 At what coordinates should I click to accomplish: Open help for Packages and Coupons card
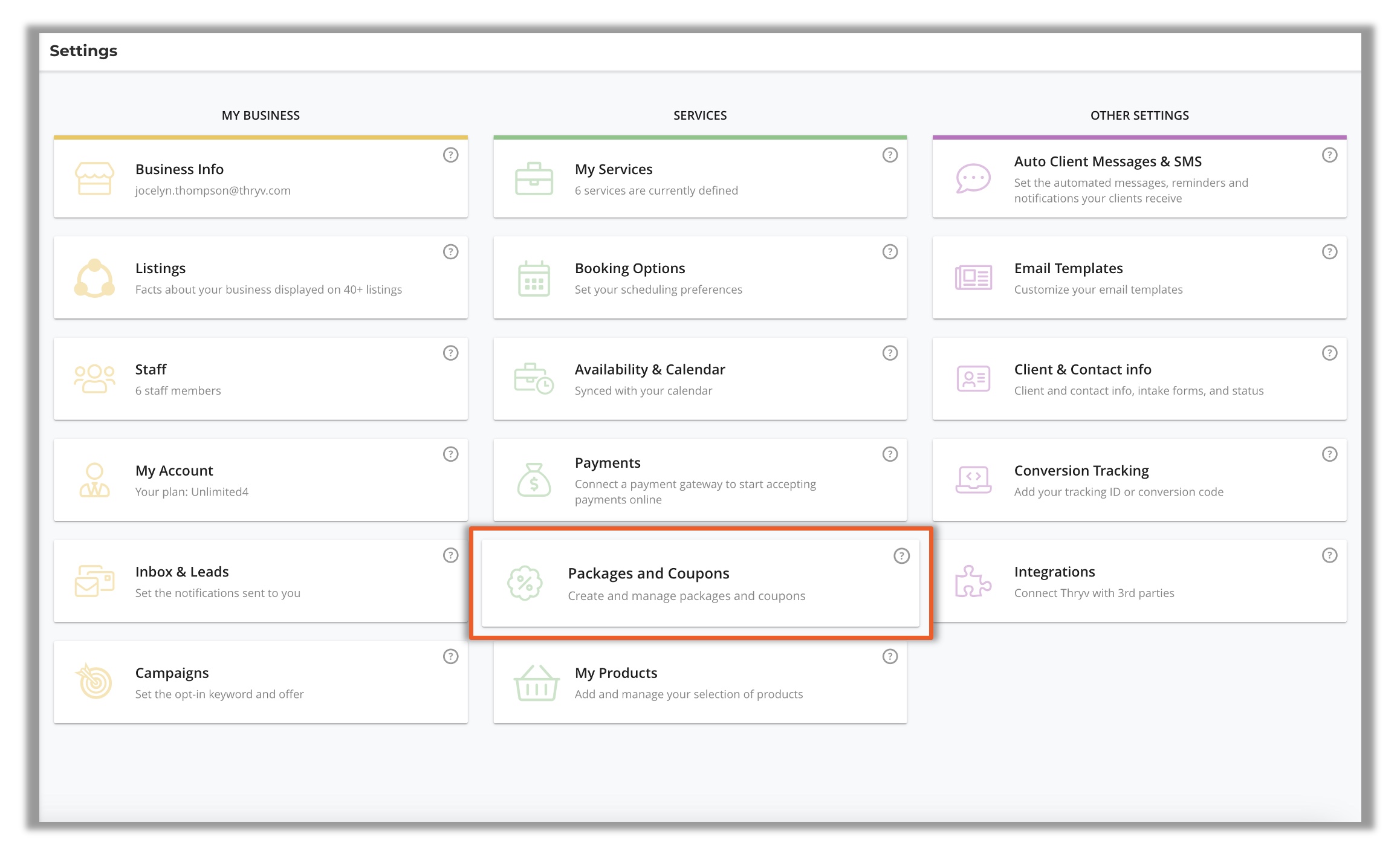[902, 556]
